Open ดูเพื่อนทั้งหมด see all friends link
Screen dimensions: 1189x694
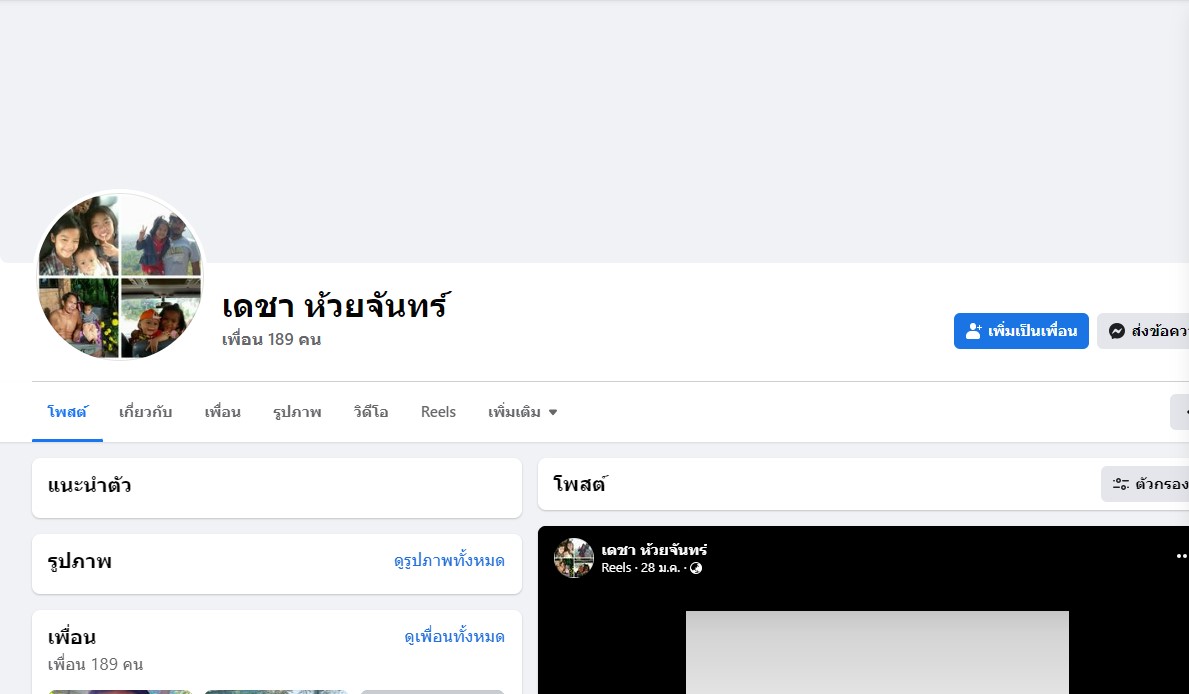point(454,637)
